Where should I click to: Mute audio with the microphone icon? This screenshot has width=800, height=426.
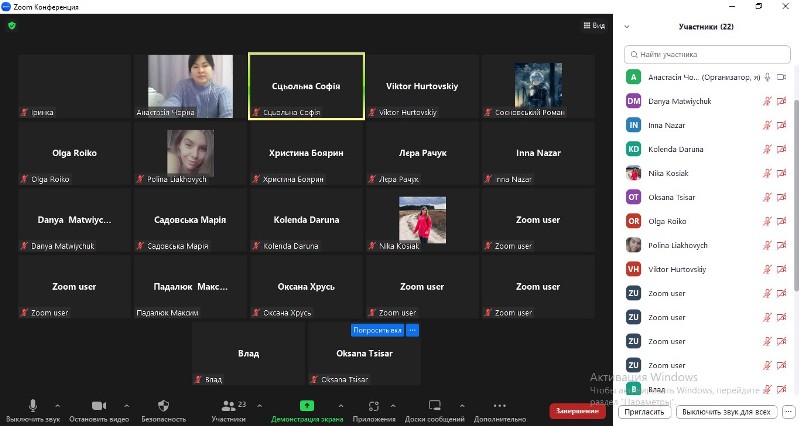pyautogui.click(x=32, y=406)
